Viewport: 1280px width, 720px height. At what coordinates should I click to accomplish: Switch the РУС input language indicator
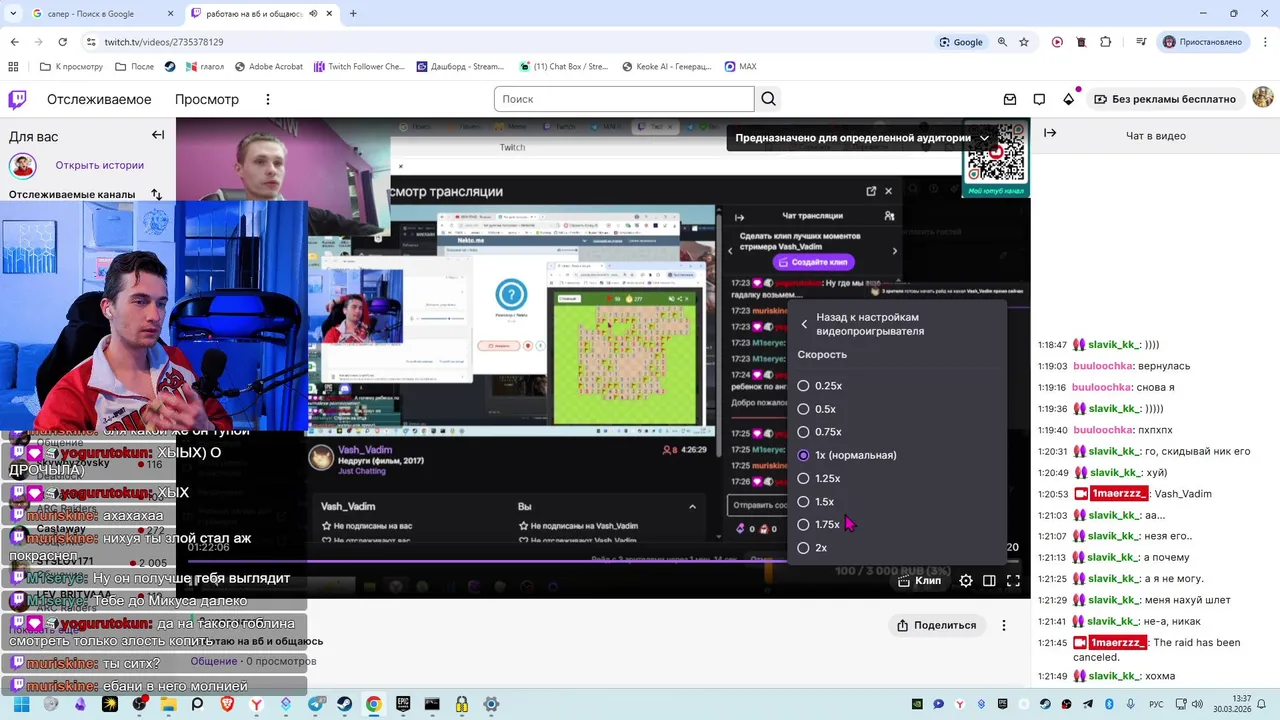pos(1156,704)
